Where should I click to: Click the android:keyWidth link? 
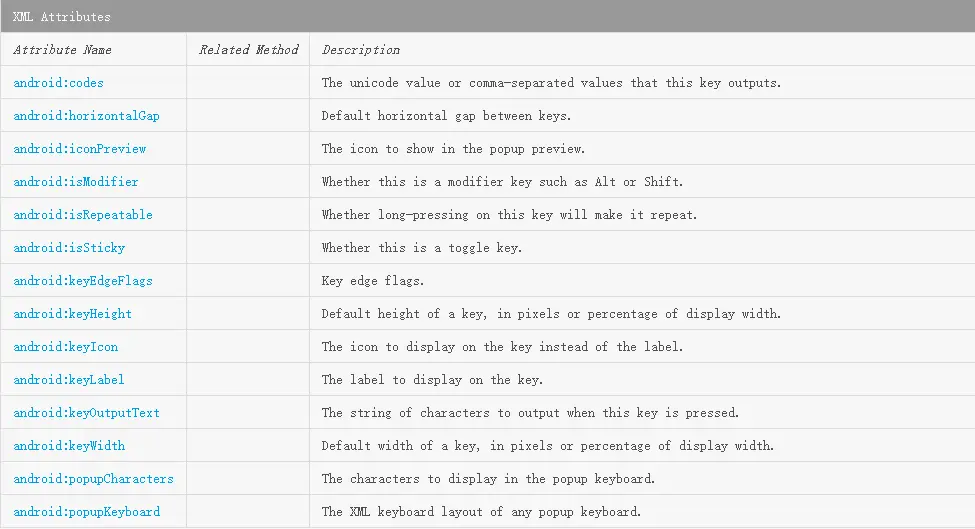coord(69,445)
